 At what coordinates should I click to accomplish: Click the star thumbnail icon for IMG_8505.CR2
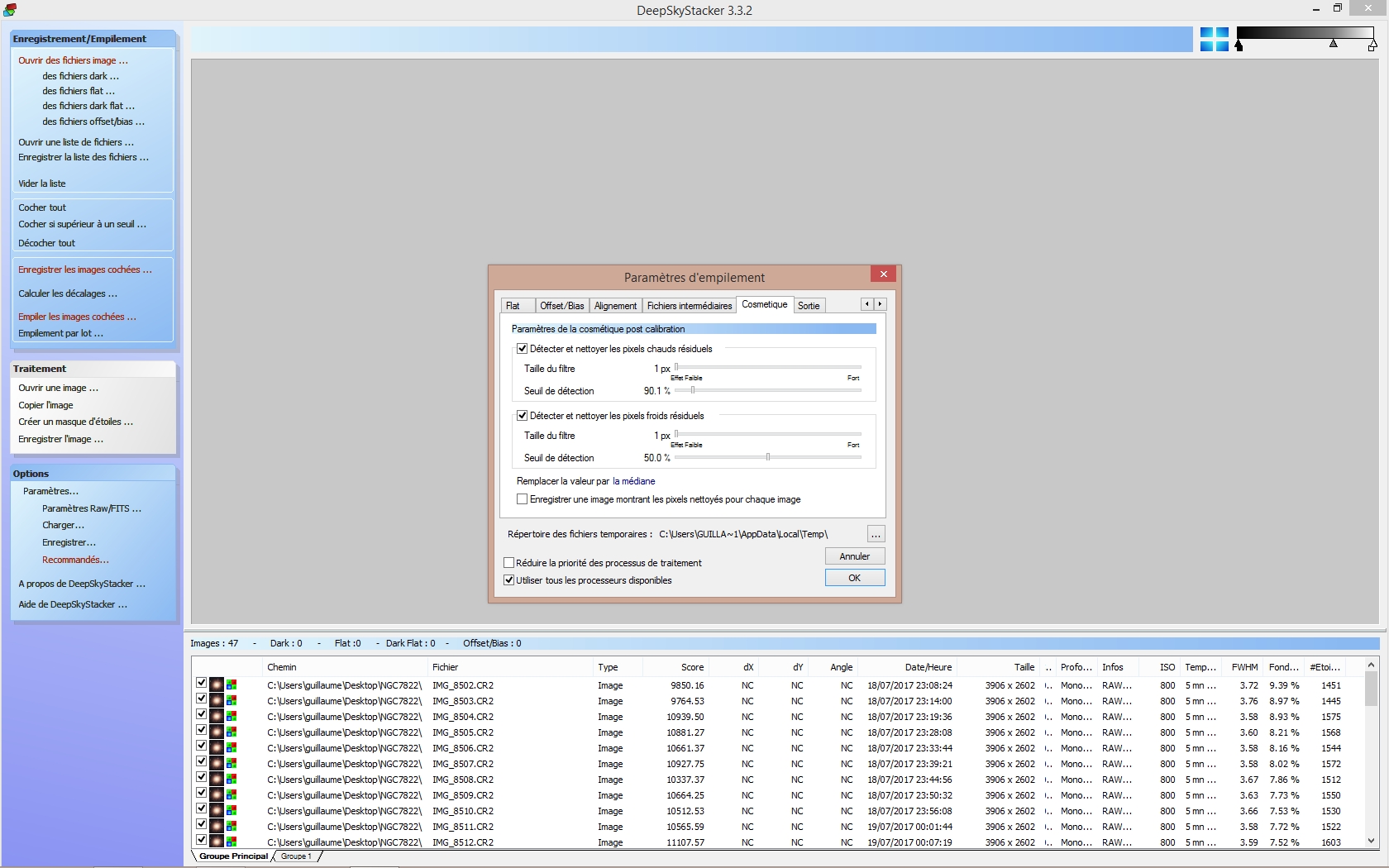pos(217,732)
